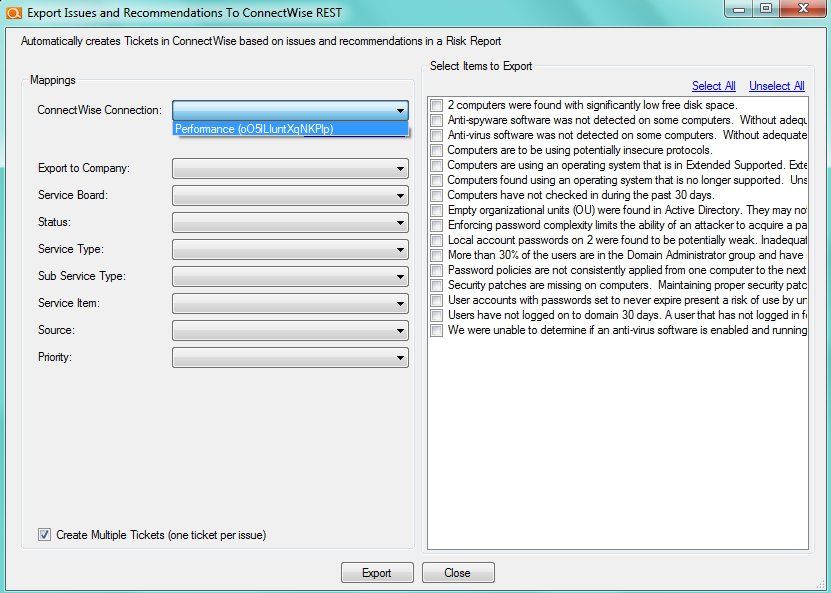
Task: Check computers not checked in 30 days
Action: click(x=436, y=195)
